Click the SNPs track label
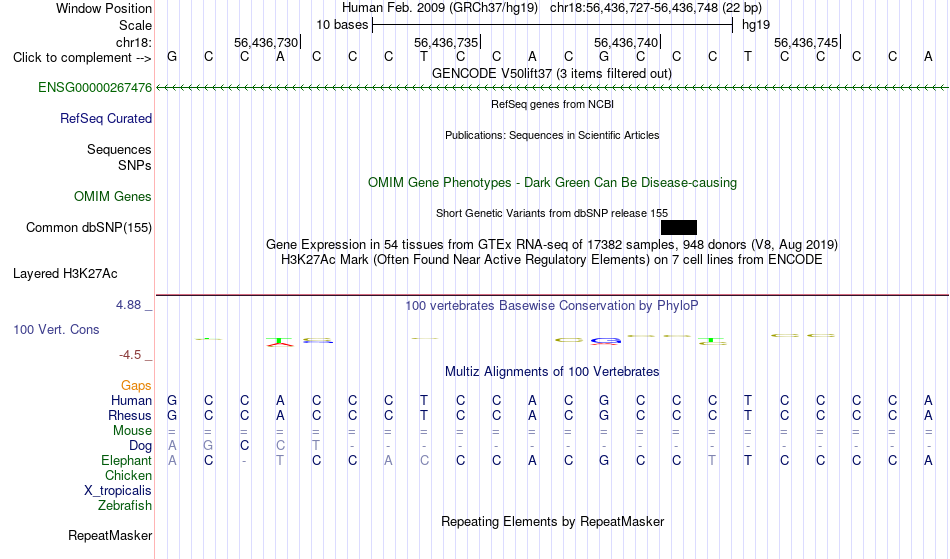 point(135,166)
